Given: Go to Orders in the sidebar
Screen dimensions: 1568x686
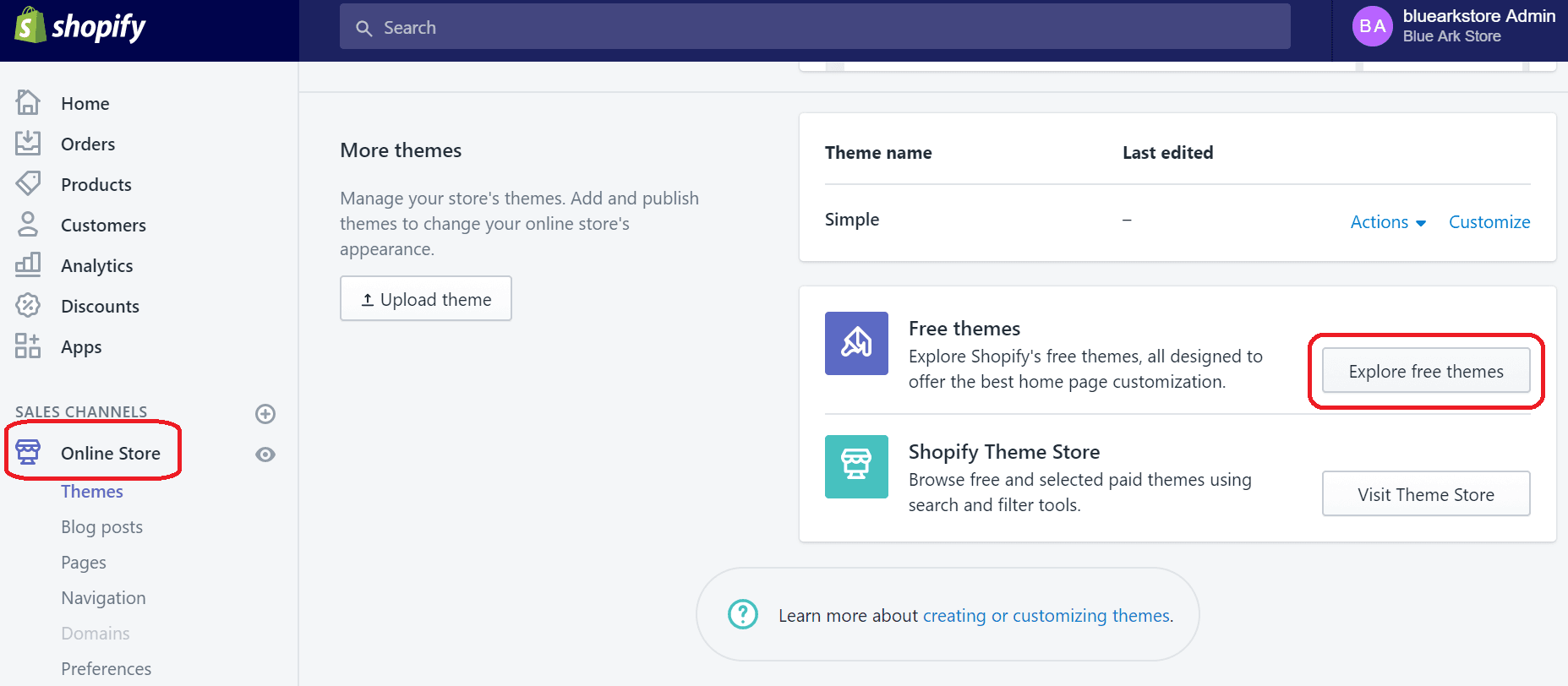Looking at the screenshot, I should pyautogui.click(x=88, y=144).
